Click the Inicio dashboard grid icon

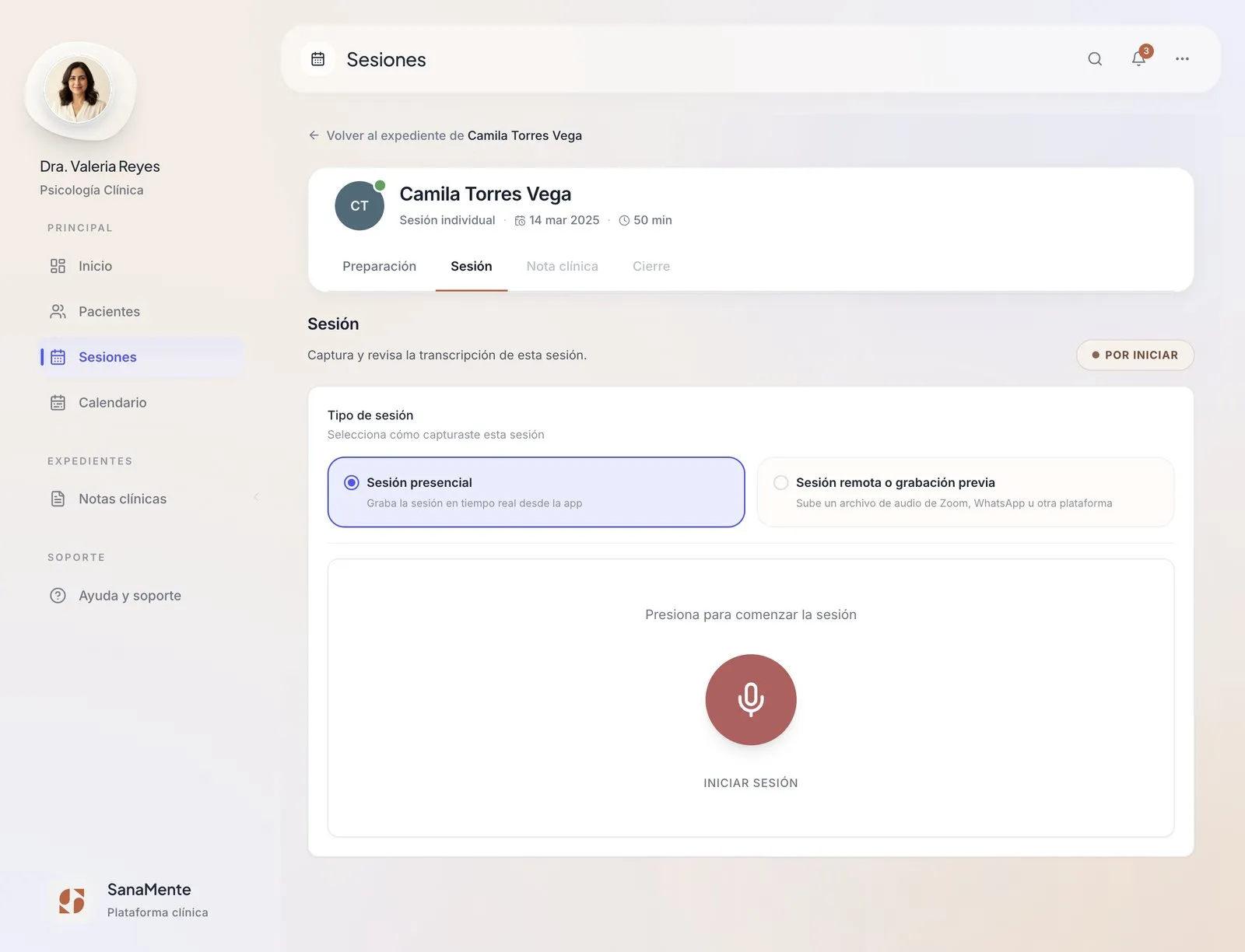(58, 266)
